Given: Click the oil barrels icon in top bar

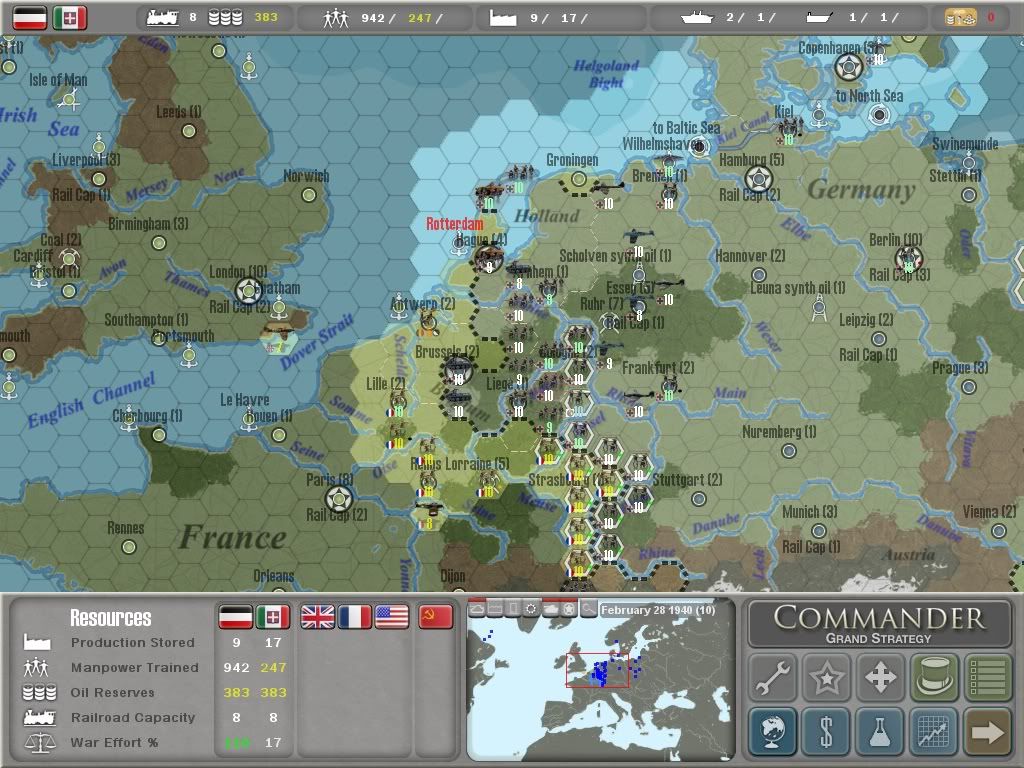Looking at the screenshot, I should 225,18.
